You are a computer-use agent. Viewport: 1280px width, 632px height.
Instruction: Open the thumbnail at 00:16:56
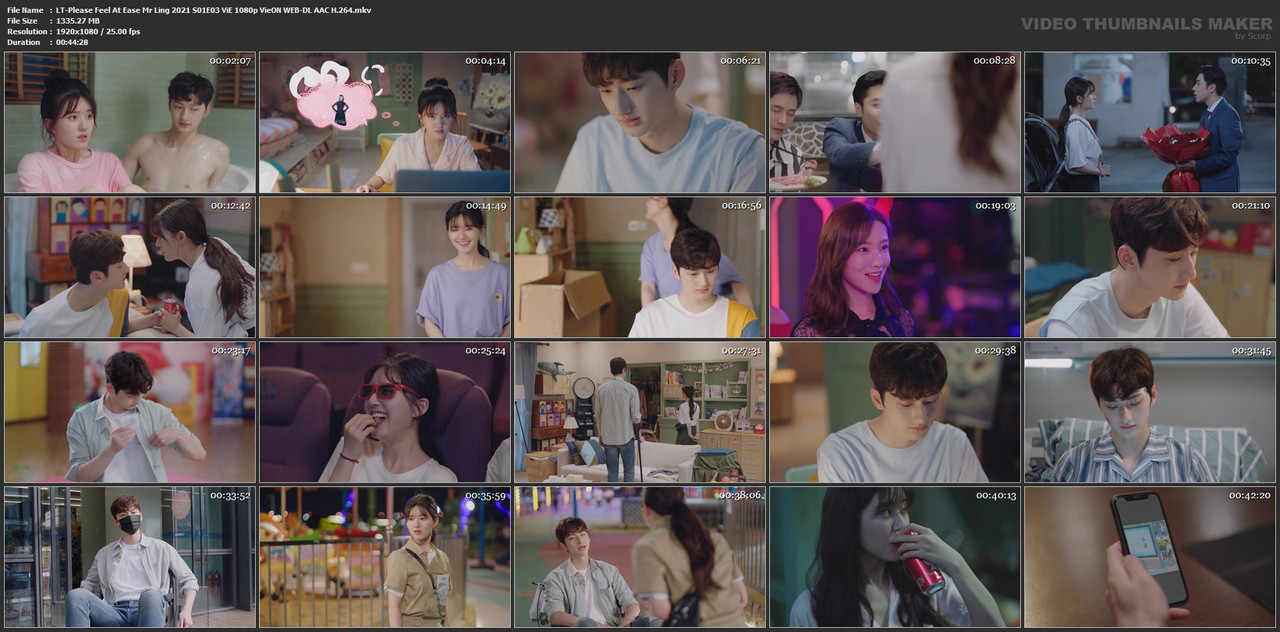(x=640, y=267)
